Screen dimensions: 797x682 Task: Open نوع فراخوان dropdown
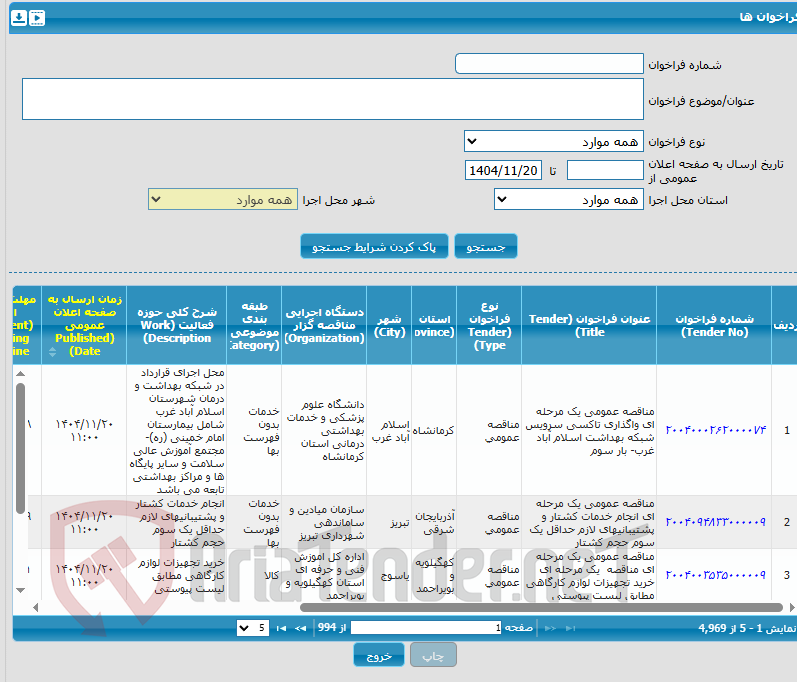(x=554, y=141)
